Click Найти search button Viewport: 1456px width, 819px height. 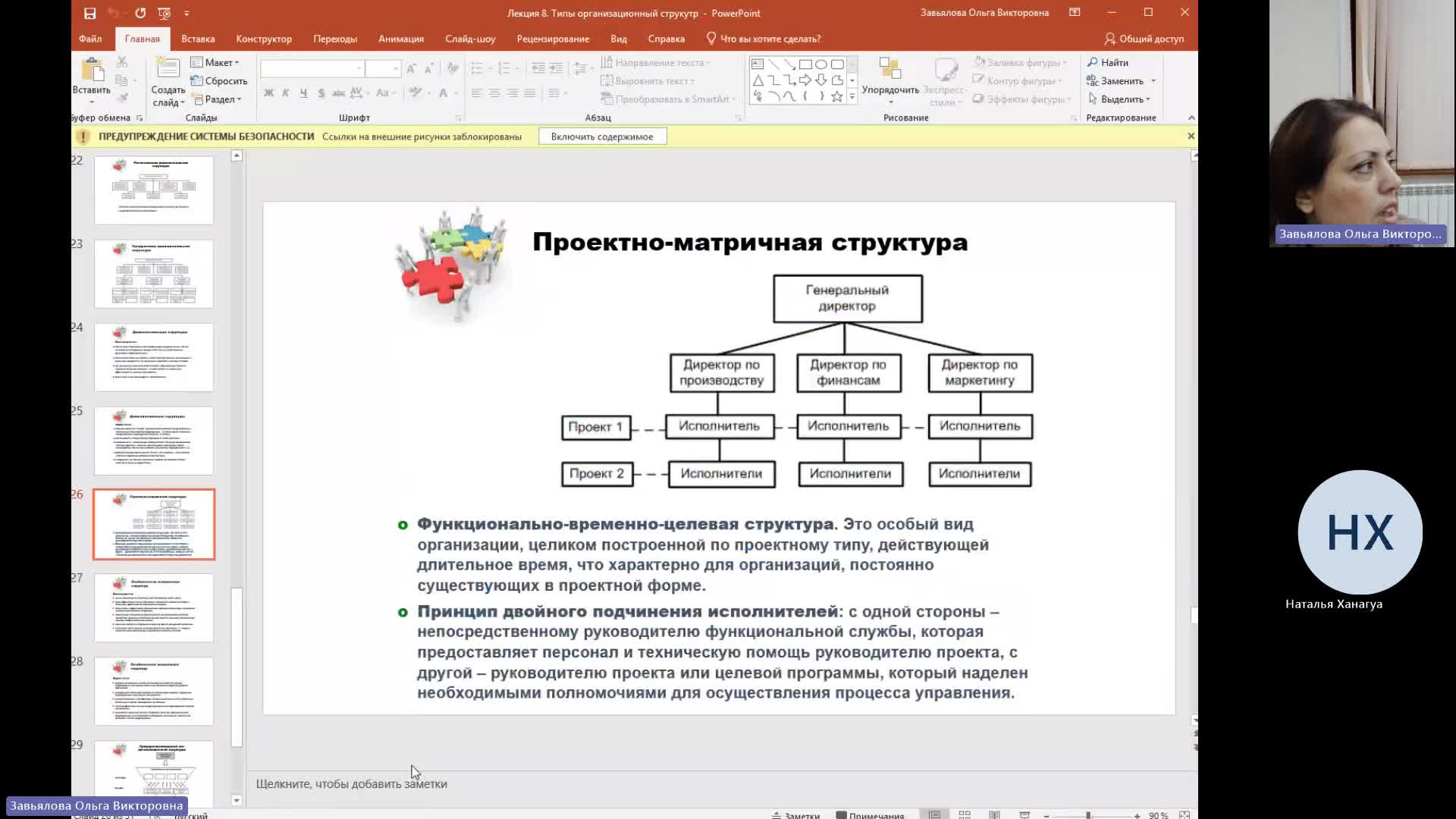(1108, 62)
